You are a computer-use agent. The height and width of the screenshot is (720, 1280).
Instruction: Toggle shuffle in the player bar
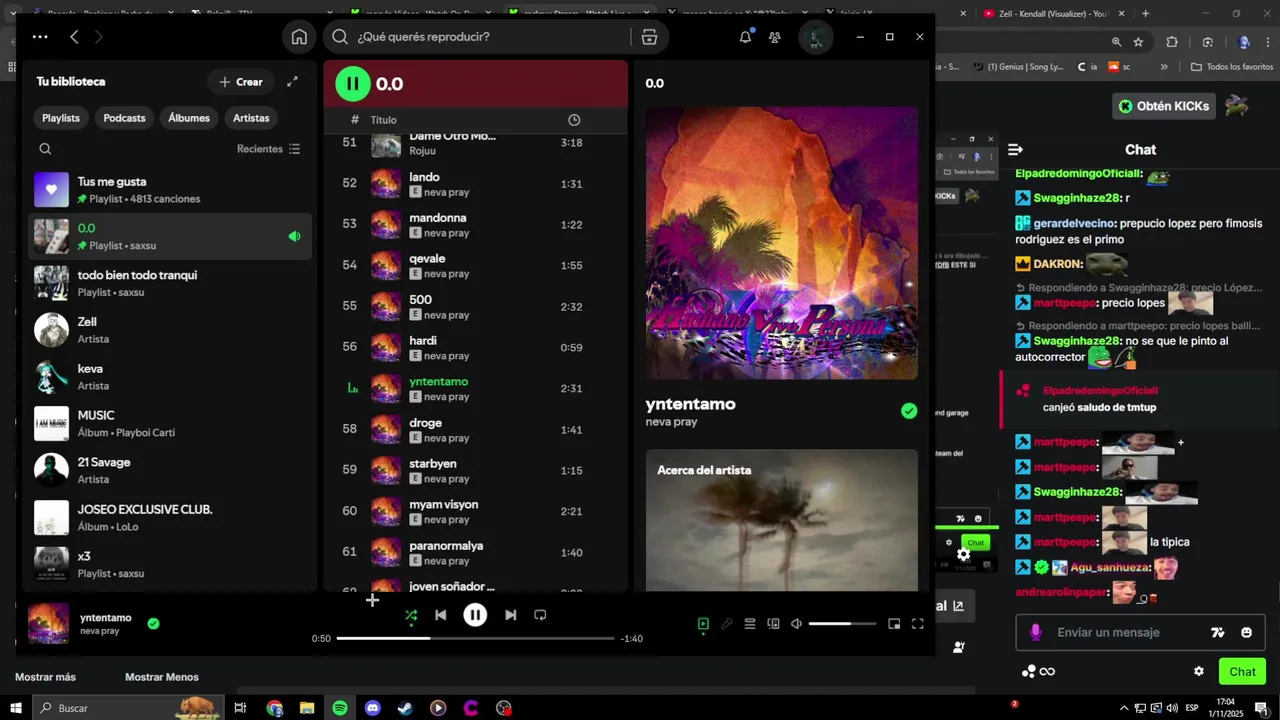coord(411,616)
